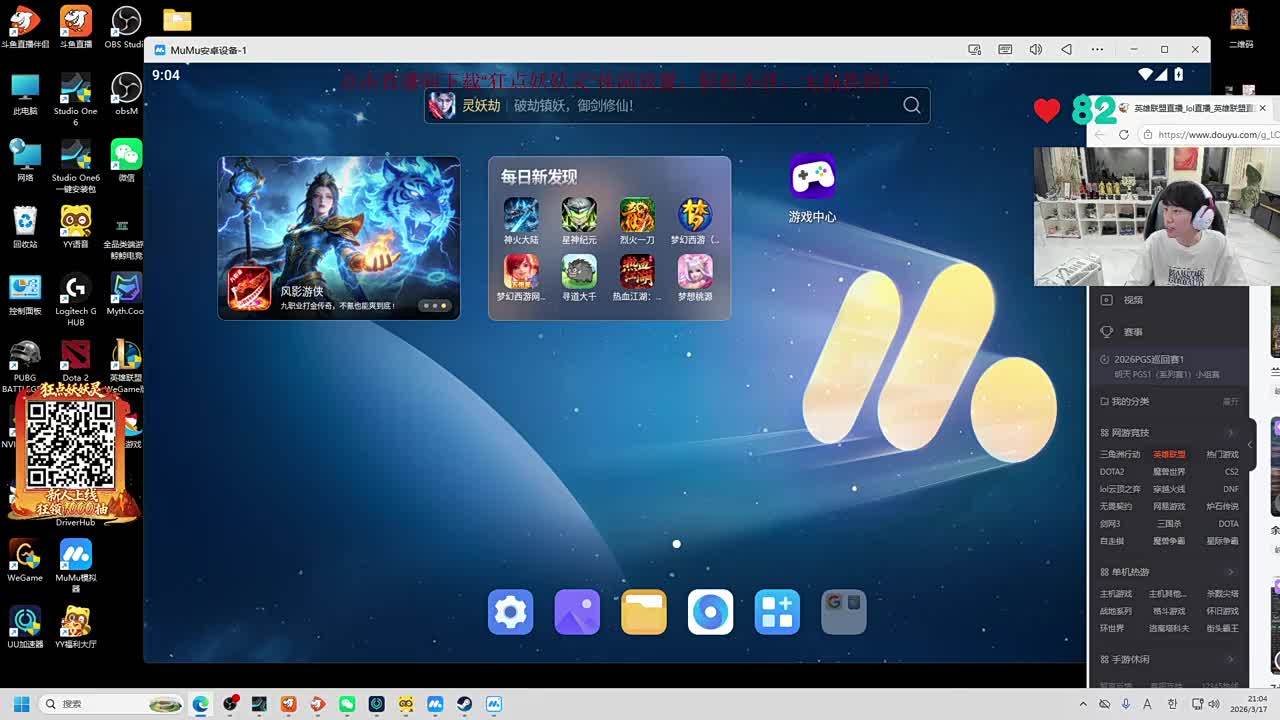Open the 风影游侠 featured game banner
This screenshot has height=720, width=1280.
339,238
